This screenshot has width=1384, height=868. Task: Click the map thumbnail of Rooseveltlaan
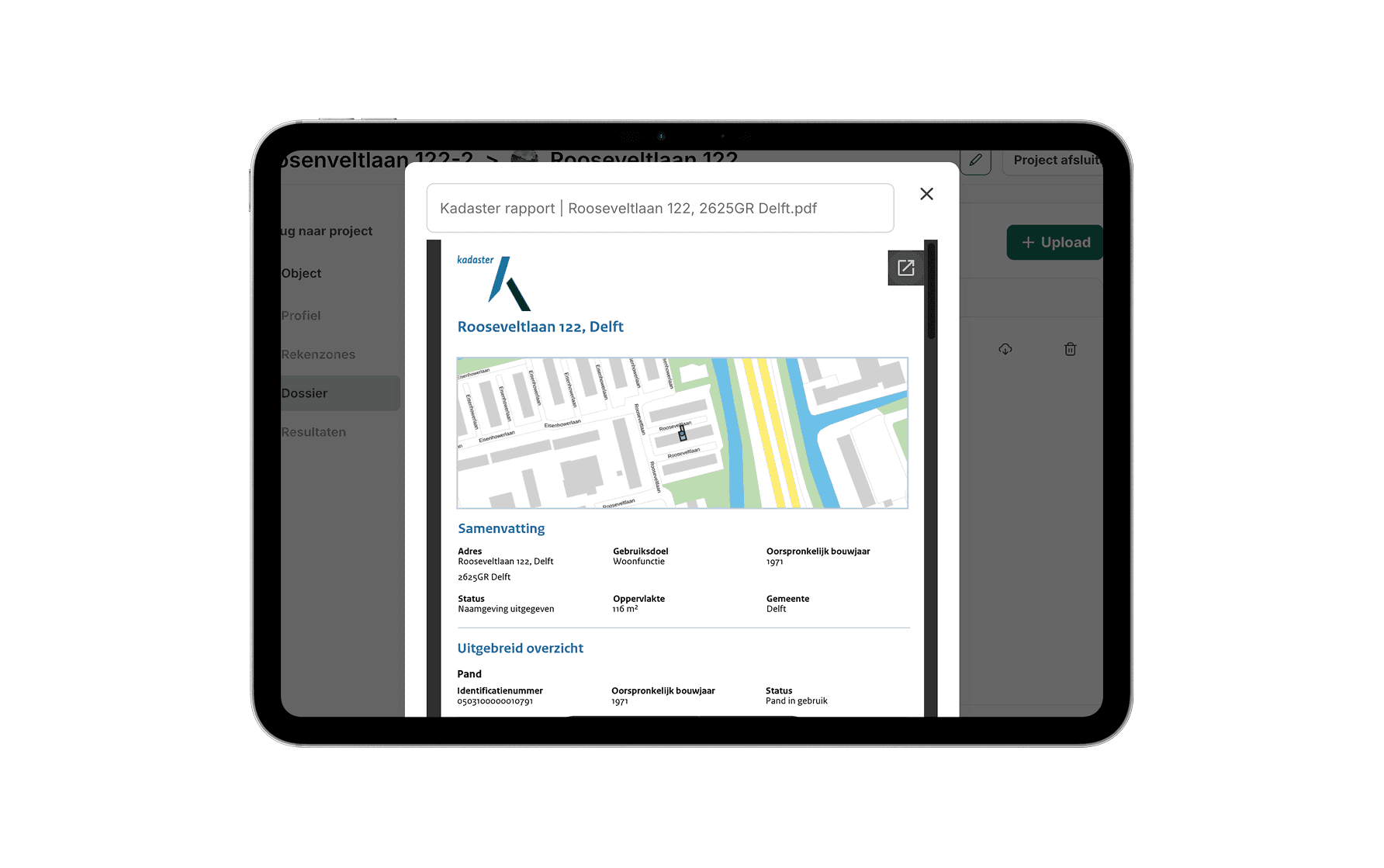[x=682, y=433]
